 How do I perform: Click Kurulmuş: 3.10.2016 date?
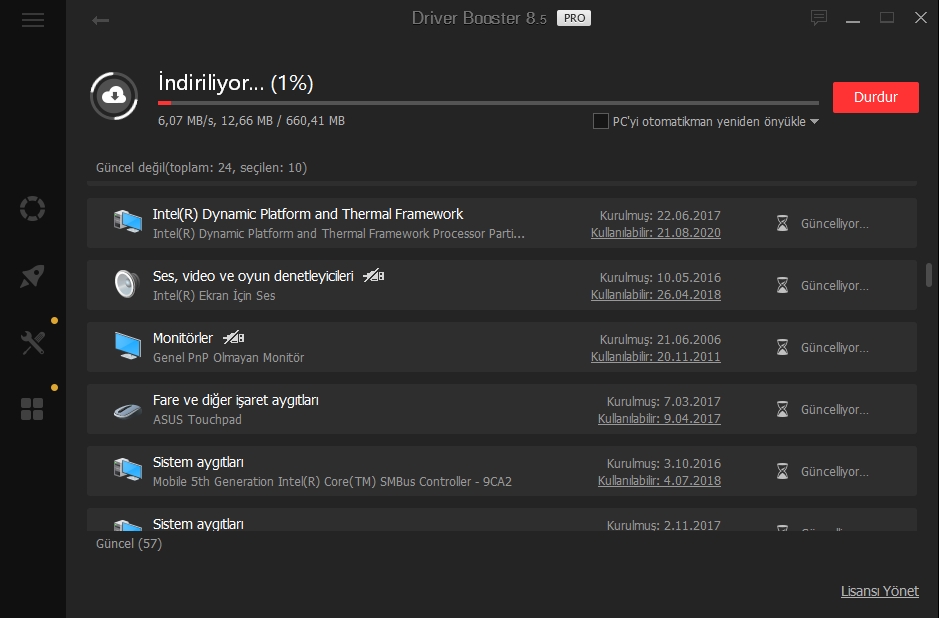(664, 464)
